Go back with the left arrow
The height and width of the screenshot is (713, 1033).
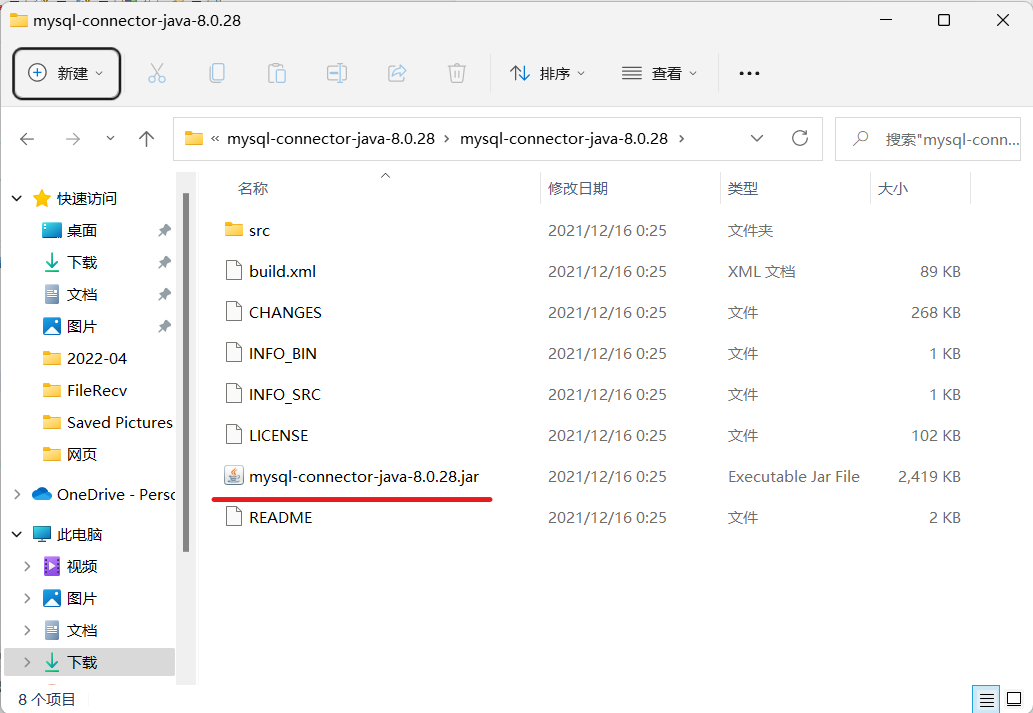(27, 139)
